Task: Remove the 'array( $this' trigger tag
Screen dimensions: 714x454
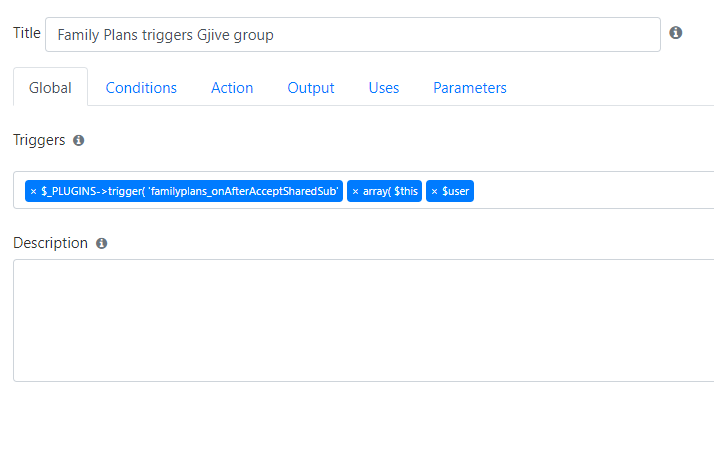Action: (355, 191)
